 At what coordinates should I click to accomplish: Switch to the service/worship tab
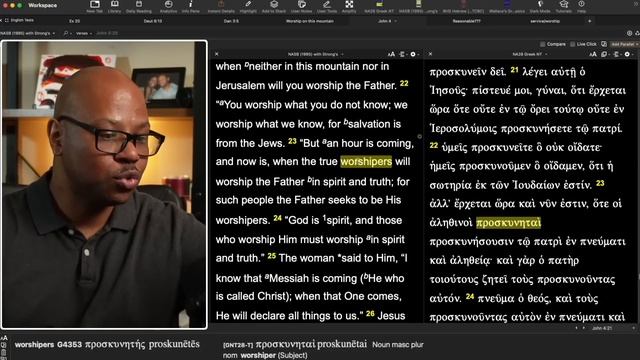pyautogui.click(x=545, y=21)
